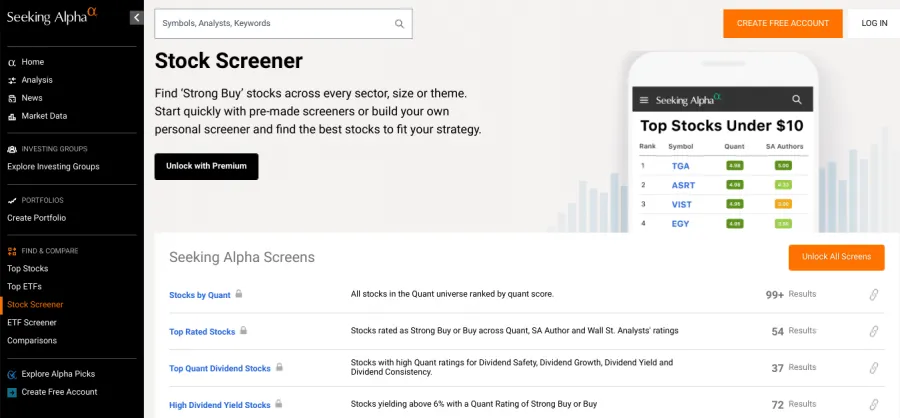Open Analysis in the sidebar
Viewport: 900px width, 418px height.
pyautogui.click(x=37, y=80)
